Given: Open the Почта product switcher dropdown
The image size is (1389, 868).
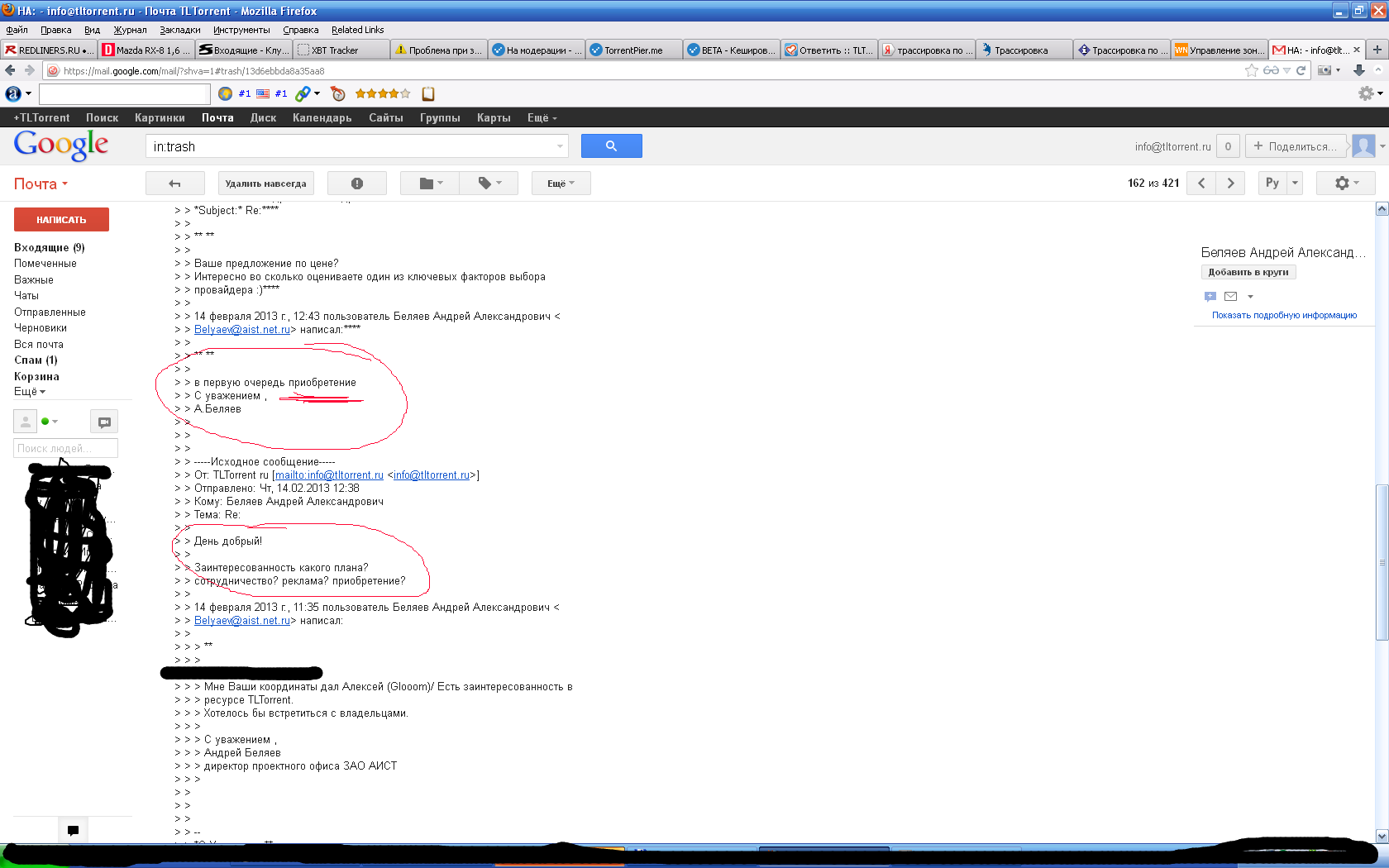Looking at the screenshot, I should [41, 184].
